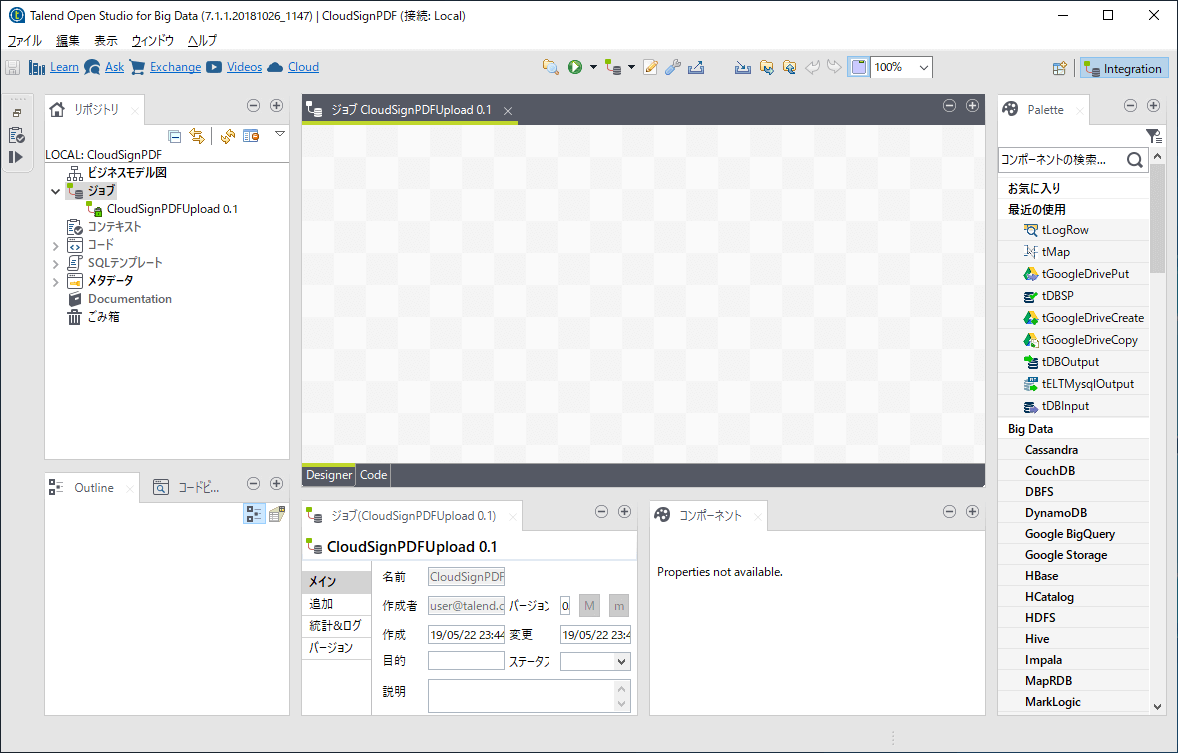This screenshot has width=1178, height=754.
Task: Click the folder with blue arrow toolbar icon
Action: point(766,68)
